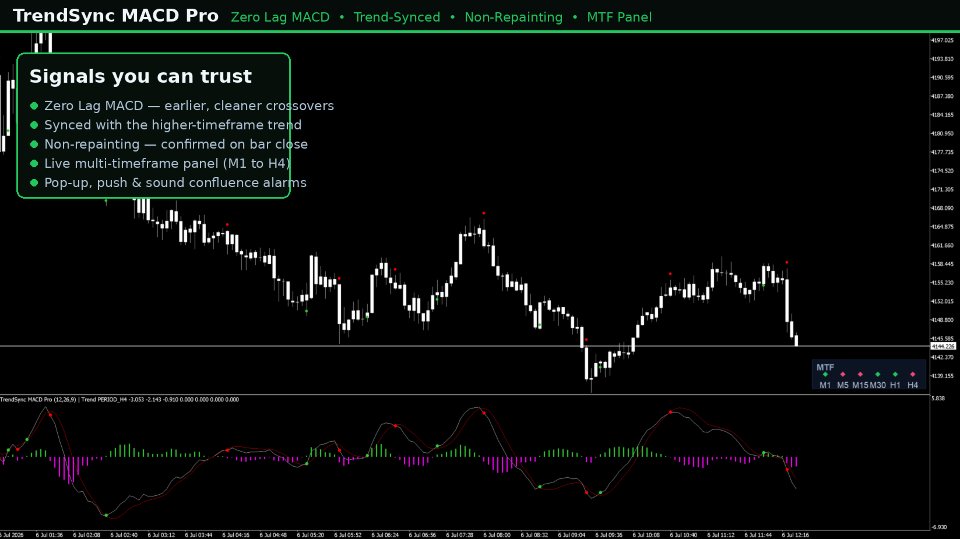Click the indicator subwindow label 'TrendSync MACD Pro (12,26,9)'
This screenshot has width=960, height=539.
[38, 399]
